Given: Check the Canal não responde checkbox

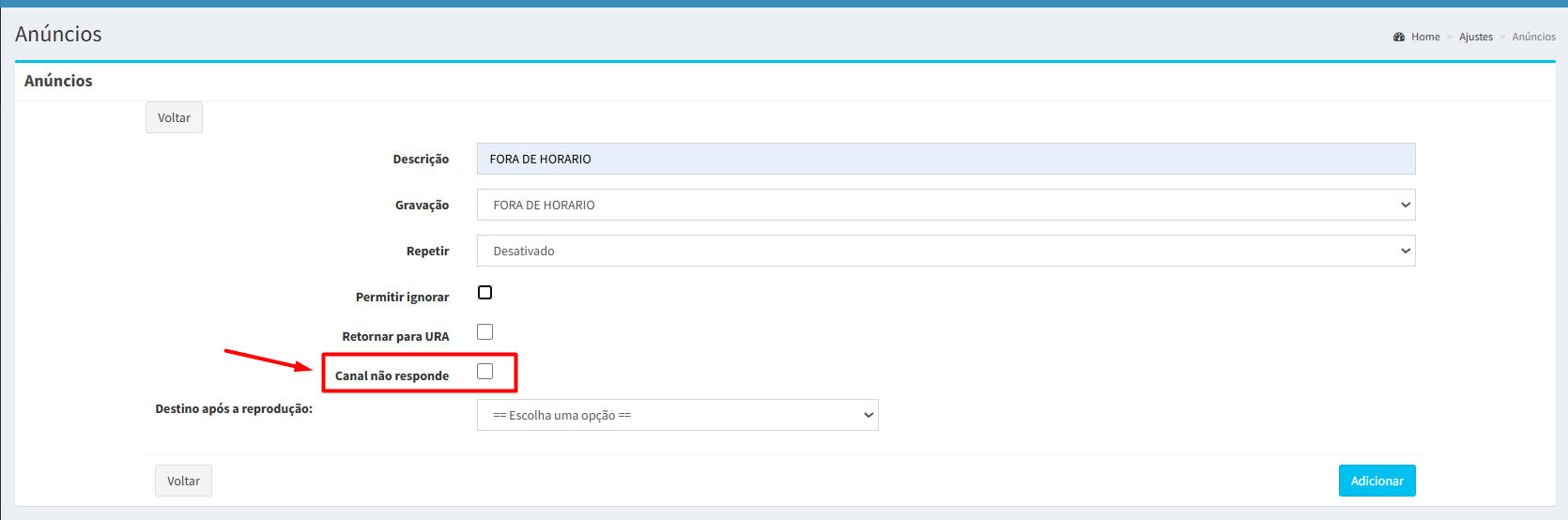Looking at the screenshot, I should [484, 372].
